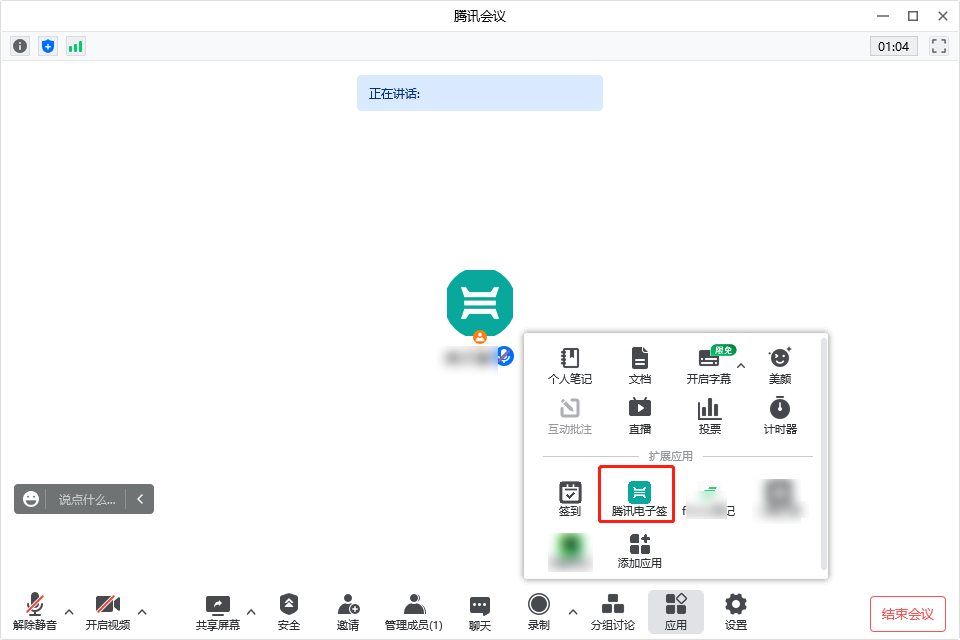Open 美颜 beauty filter
The height and width of the screenshot is (640, 960).
[x=780, y=366]
